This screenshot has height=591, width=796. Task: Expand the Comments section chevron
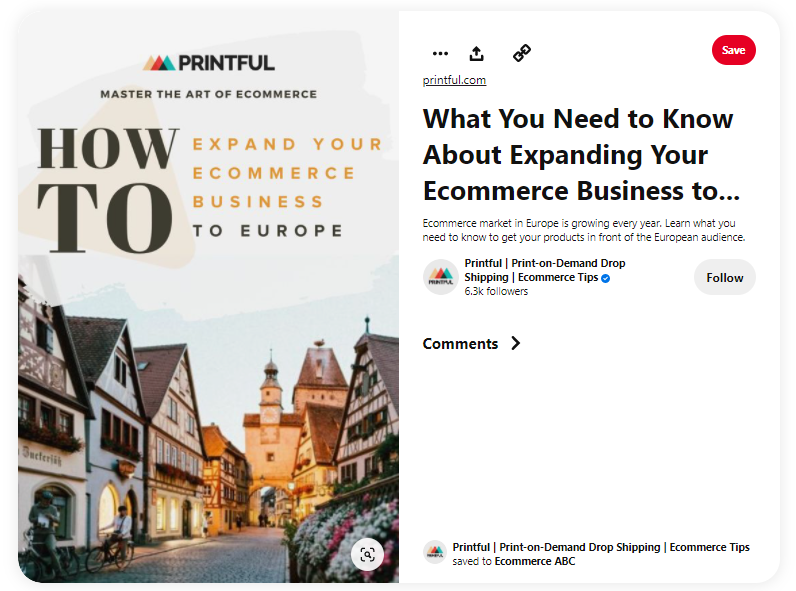pos(516,343)
